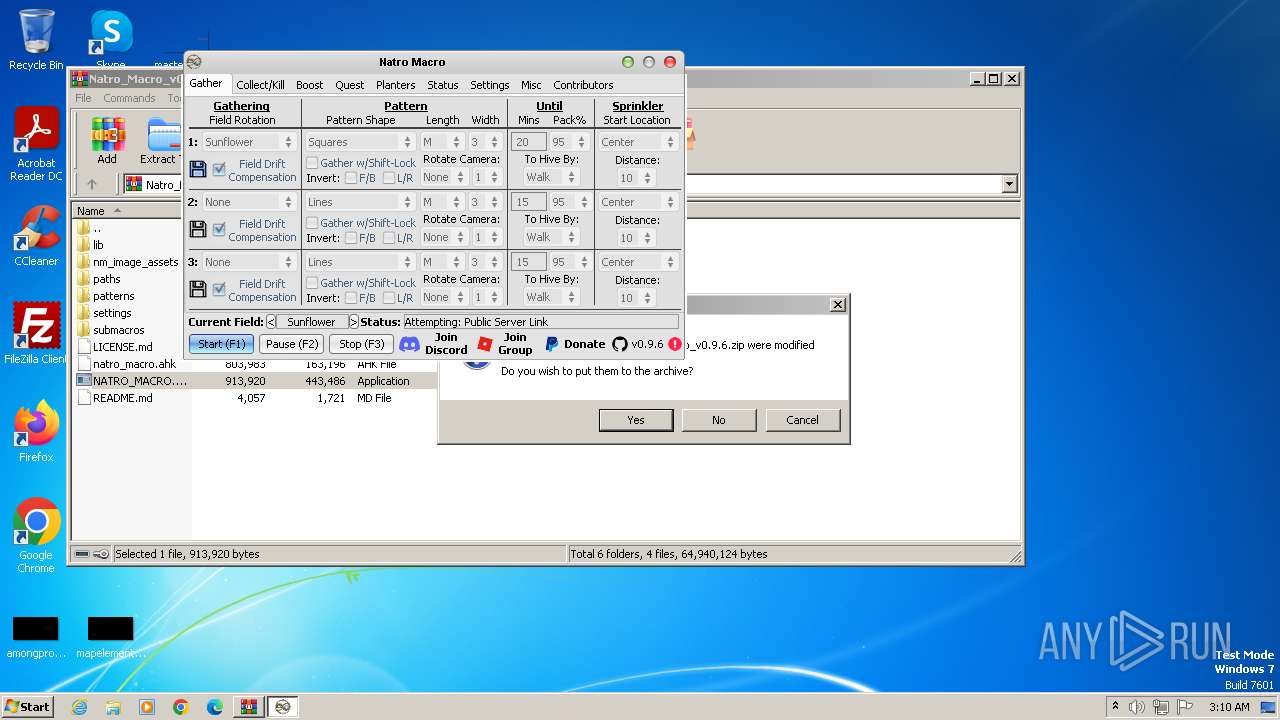Toggle Field Drift Compensation for field 3
The height and width of the screenshot is (720, 1280).
[x=219, y=290]
